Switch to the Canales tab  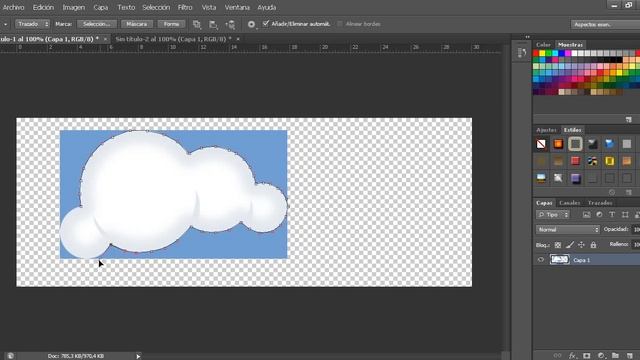[569, 203]
